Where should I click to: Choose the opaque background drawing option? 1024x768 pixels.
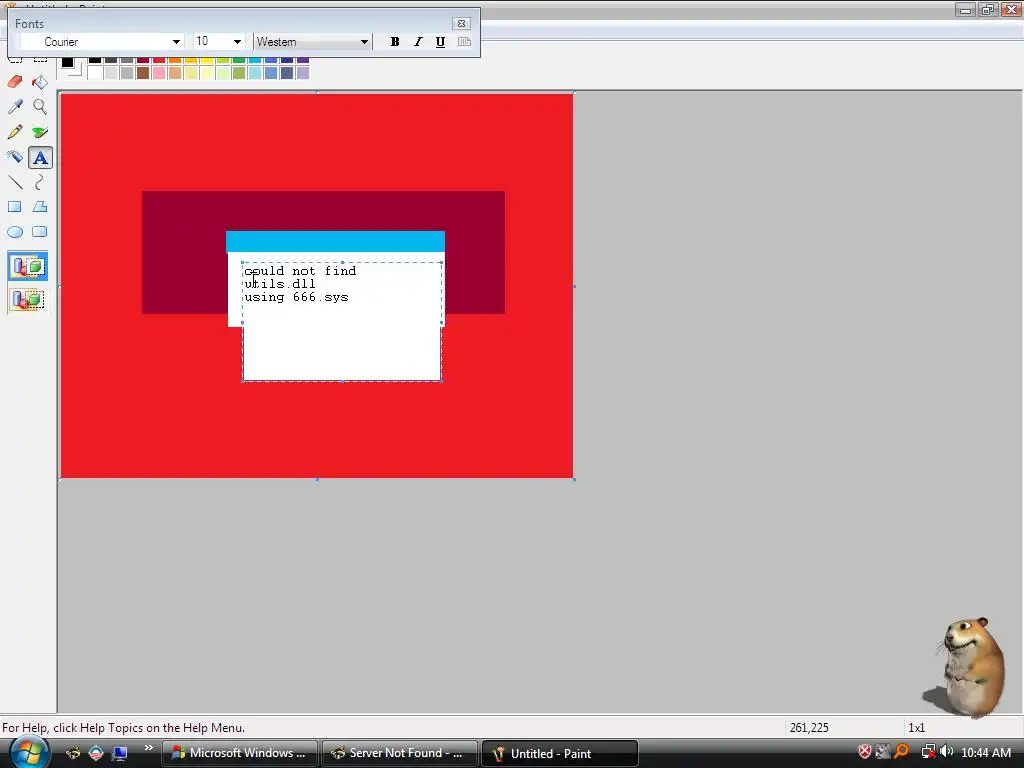[x=27, y=266]
